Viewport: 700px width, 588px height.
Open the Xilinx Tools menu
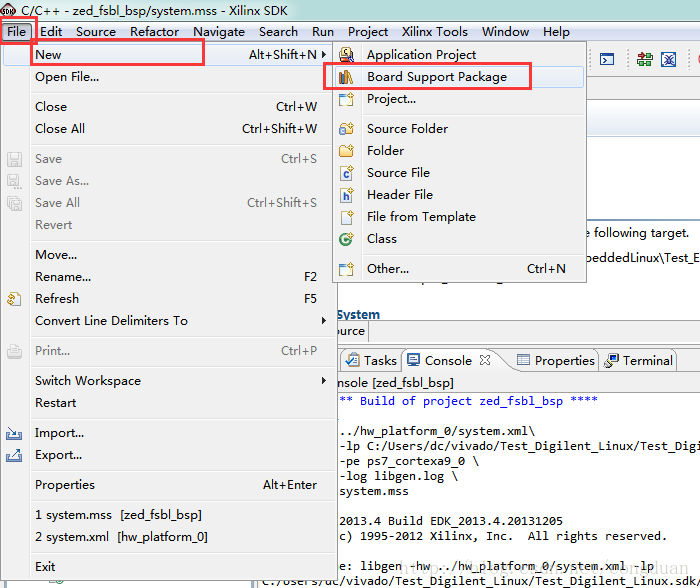434,32
